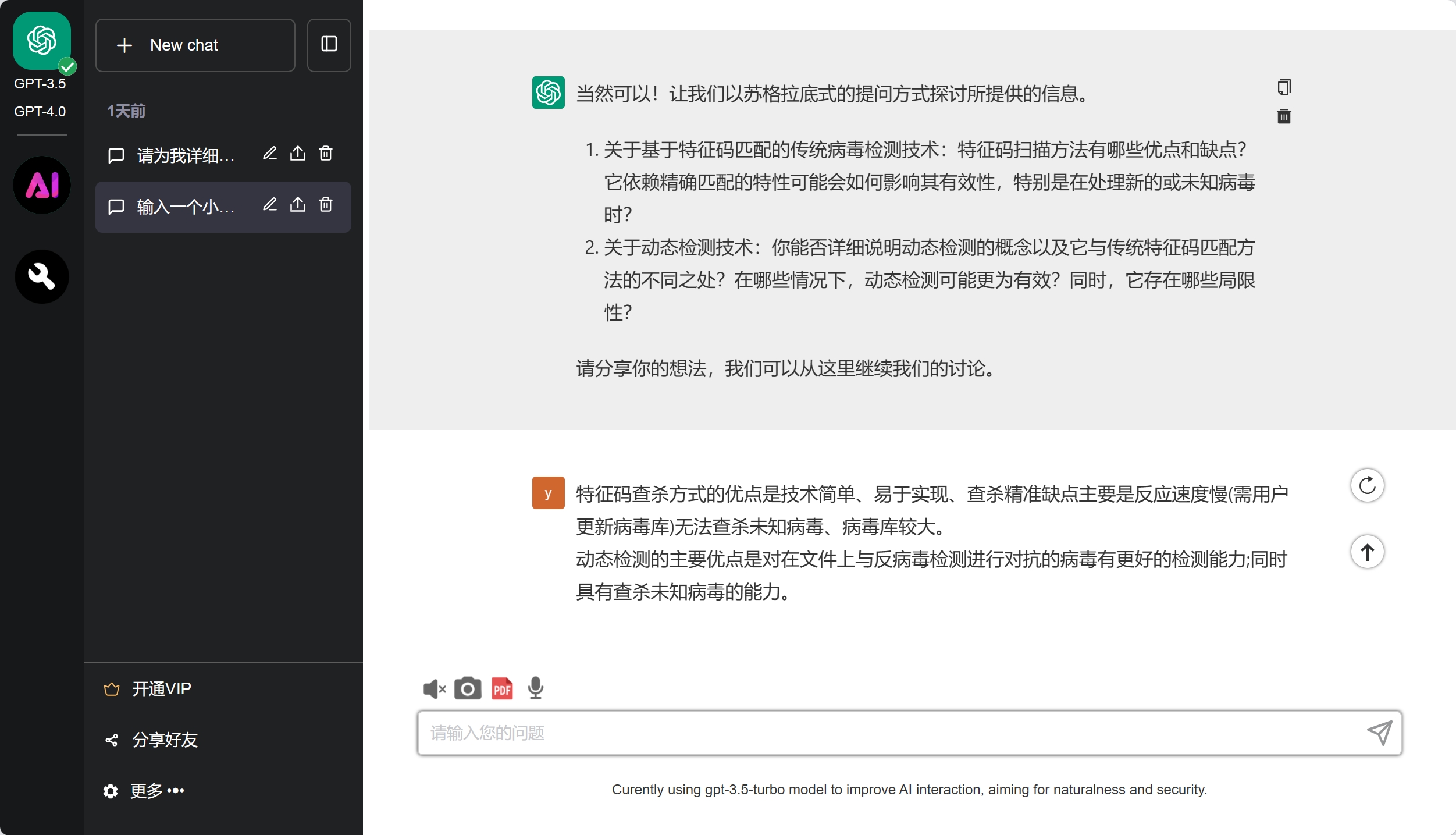Share the 请为我详细… chat via export icon
The height and width of the screenshot is (835, 1456).
pos(298,154)
